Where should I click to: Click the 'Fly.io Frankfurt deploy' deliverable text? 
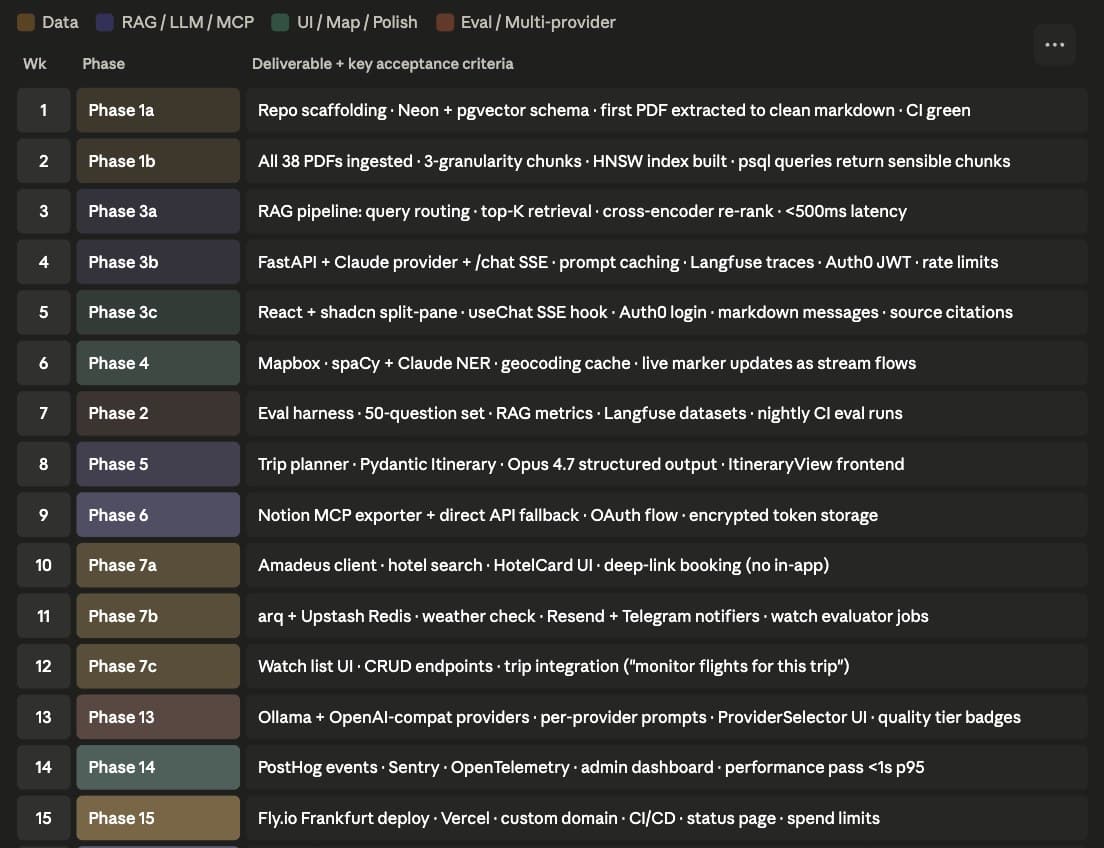(569, 818)
